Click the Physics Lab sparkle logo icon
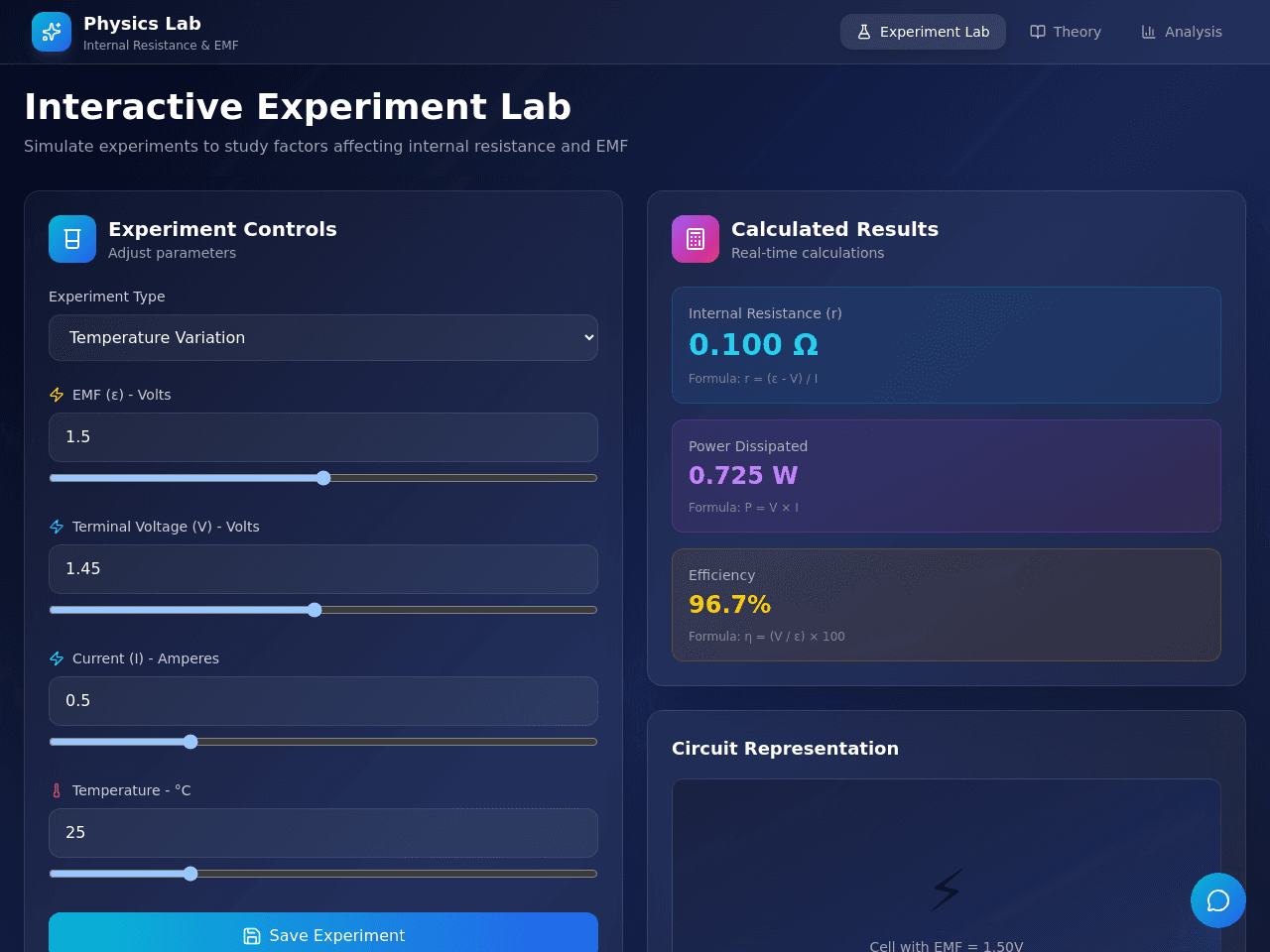The width and height of the screenshot is (1270, 952). [x=52, y=32]
